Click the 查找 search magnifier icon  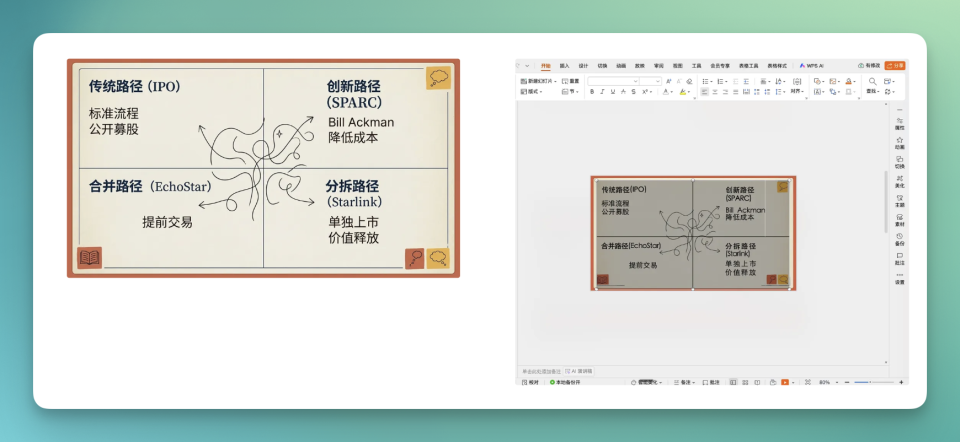click(872, 81)
